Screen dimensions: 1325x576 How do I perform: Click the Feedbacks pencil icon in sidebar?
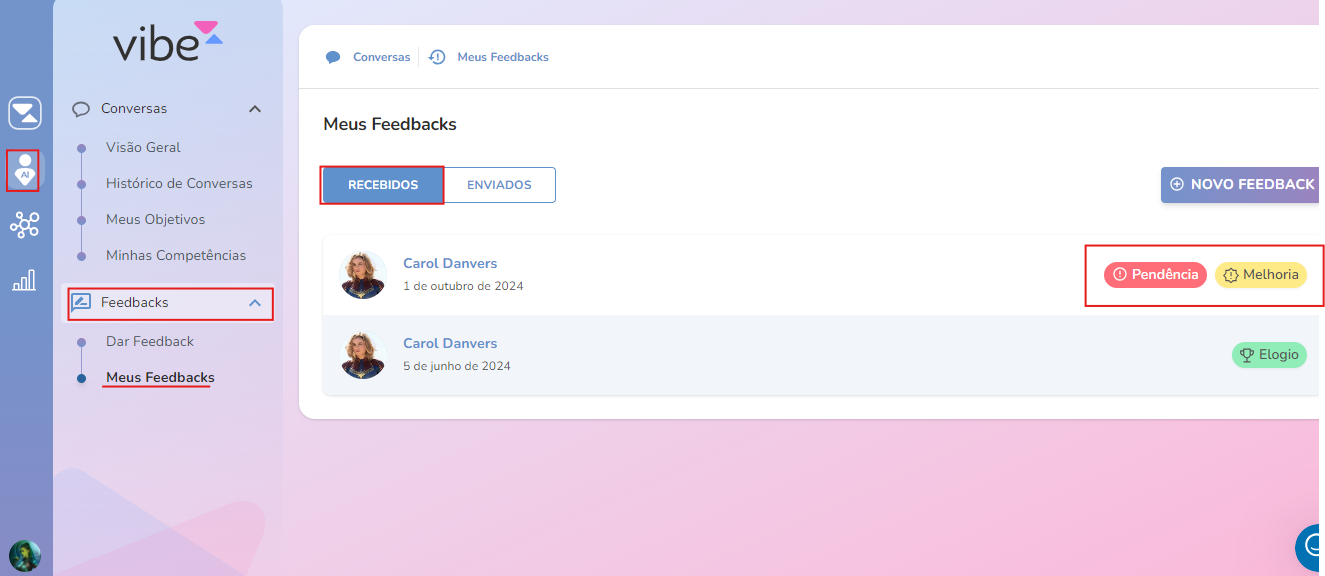pos(81,302)
